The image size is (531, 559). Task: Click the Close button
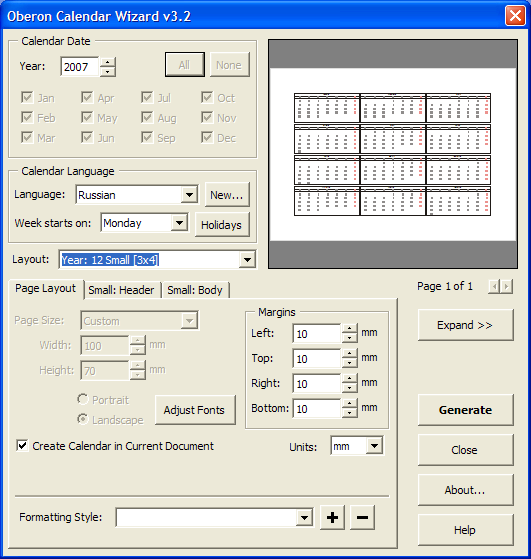pos(465,450)
